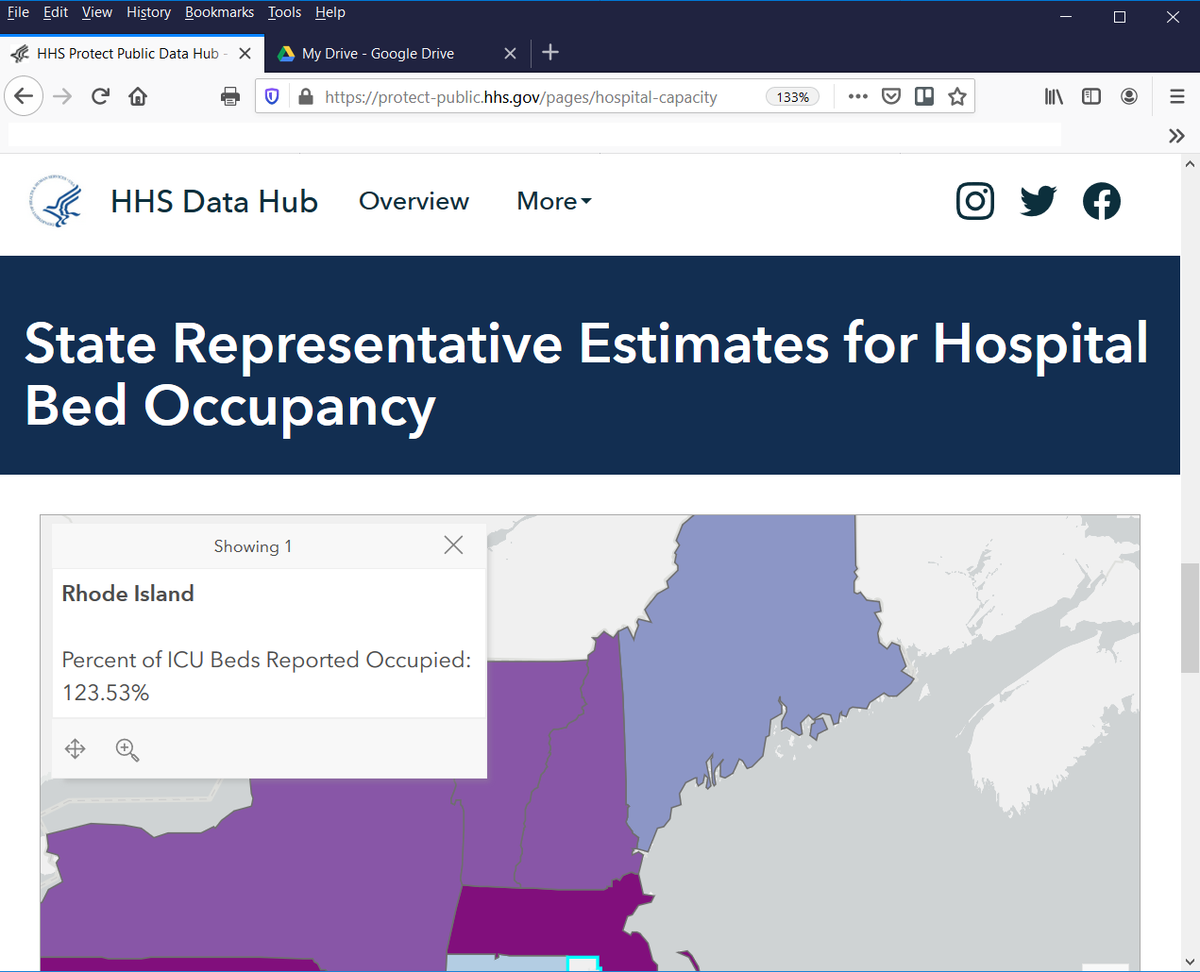Open the Firefox hamburger menu
Viewport: 1200px width, 972px height.
1177,96
